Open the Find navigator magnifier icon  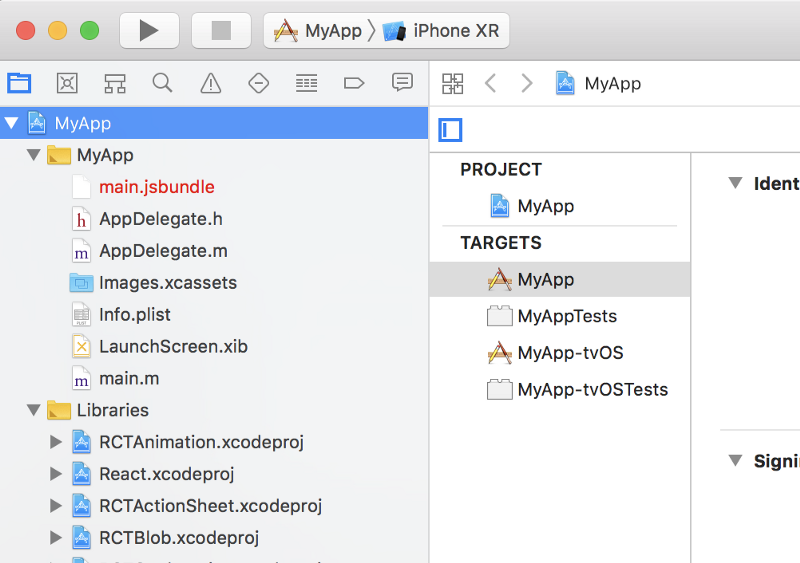point(162,83)
